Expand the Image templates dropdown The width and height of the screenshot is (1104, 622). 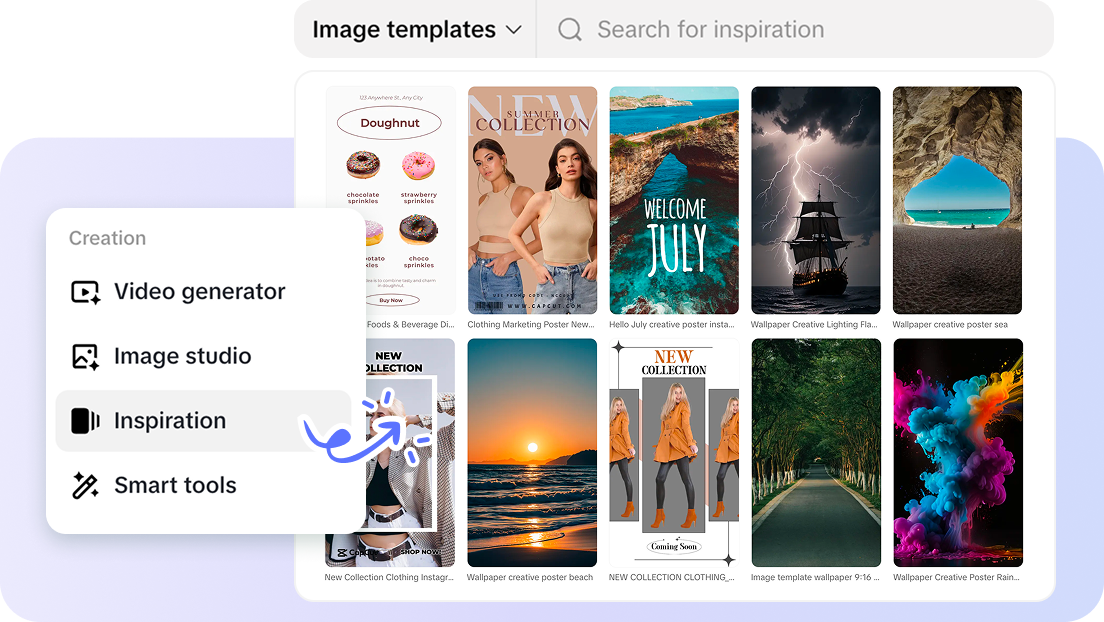tap(414, 29)
